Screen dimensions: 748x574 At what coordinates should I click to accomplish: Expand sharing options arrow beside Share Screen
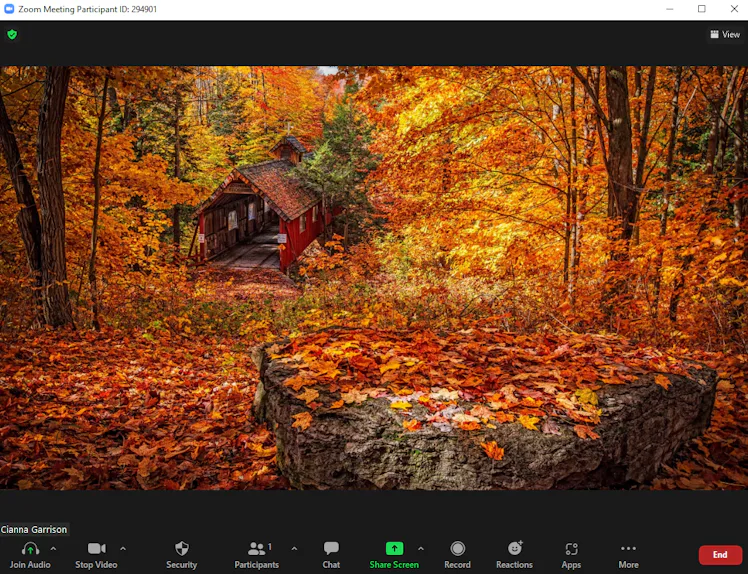421,549
